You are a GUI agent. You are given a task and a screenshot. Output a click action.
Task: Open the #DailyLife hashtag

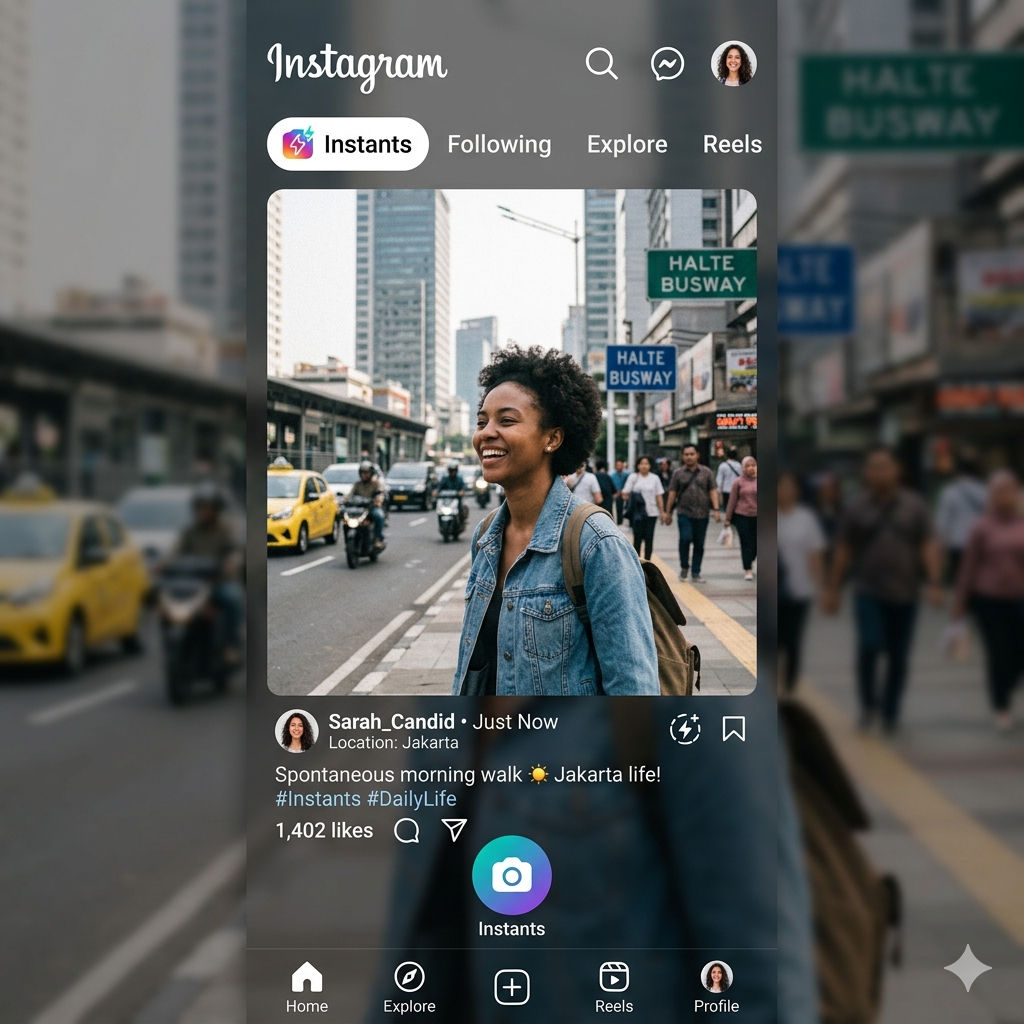[x=411, y=799]
